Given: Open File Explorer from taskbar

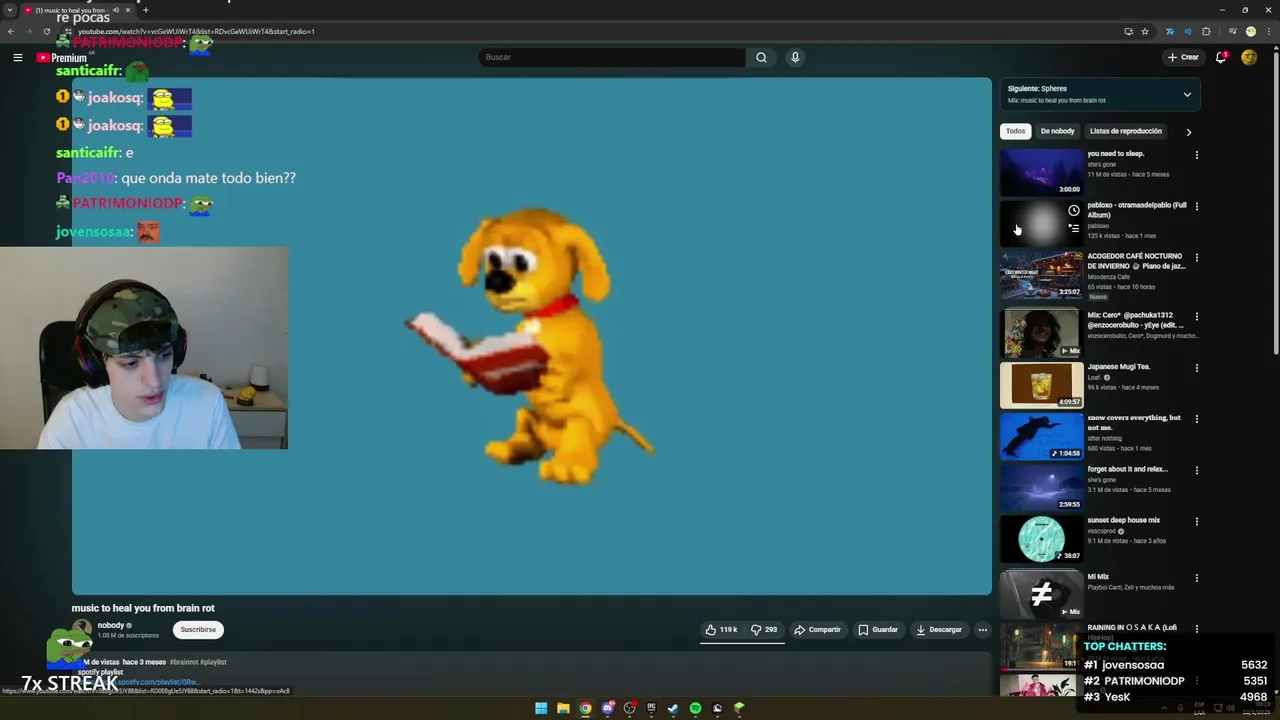Looking at the screenshot, I should [563, 708].
